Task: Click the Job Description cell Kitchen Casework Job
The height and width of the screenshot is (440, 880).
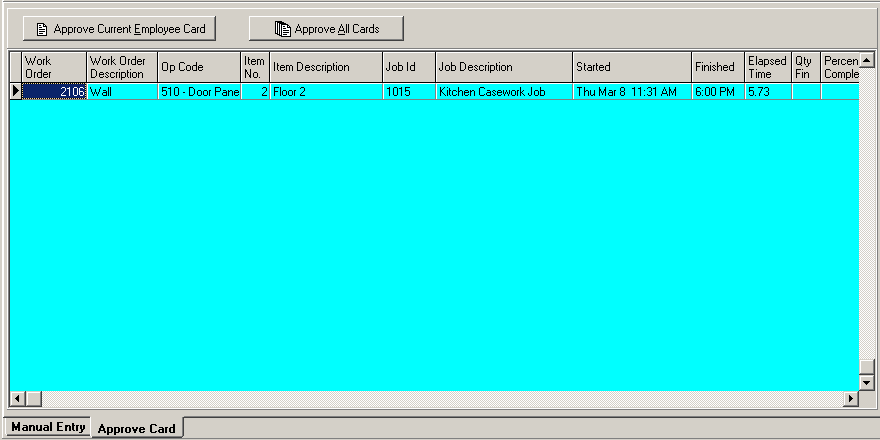Action: [x=503, y=91]
